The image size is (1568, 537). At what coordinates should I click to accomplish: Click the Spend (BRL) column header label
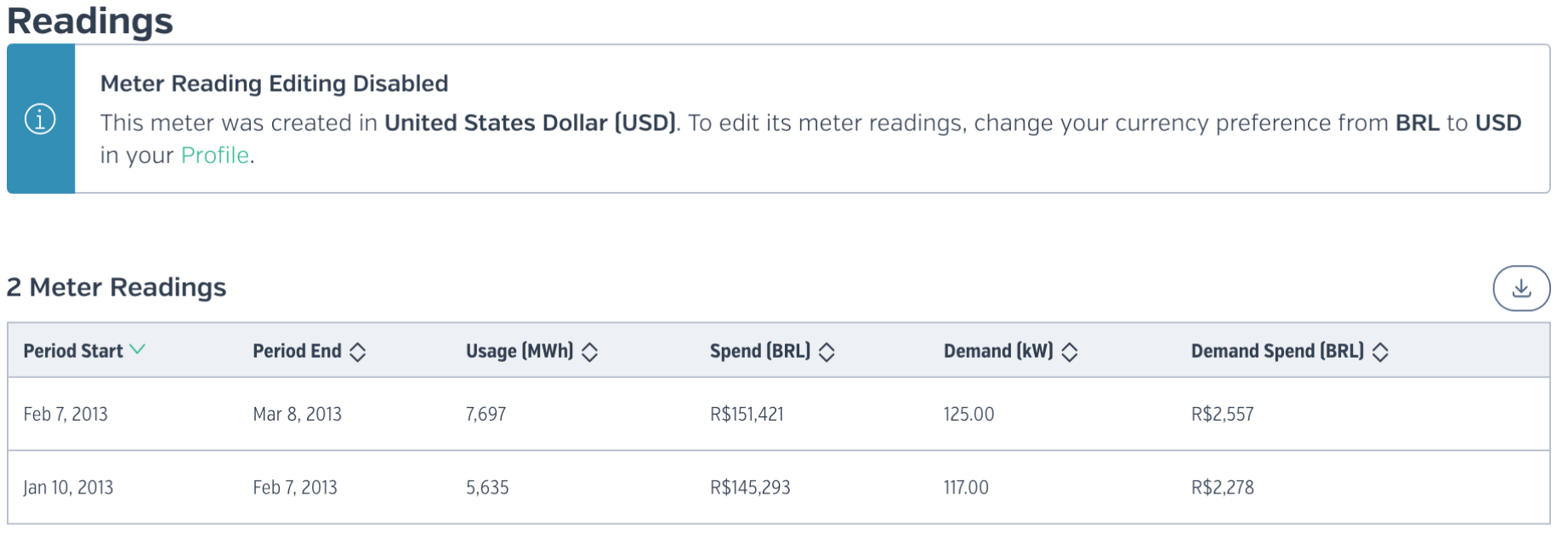pos(760,351)
